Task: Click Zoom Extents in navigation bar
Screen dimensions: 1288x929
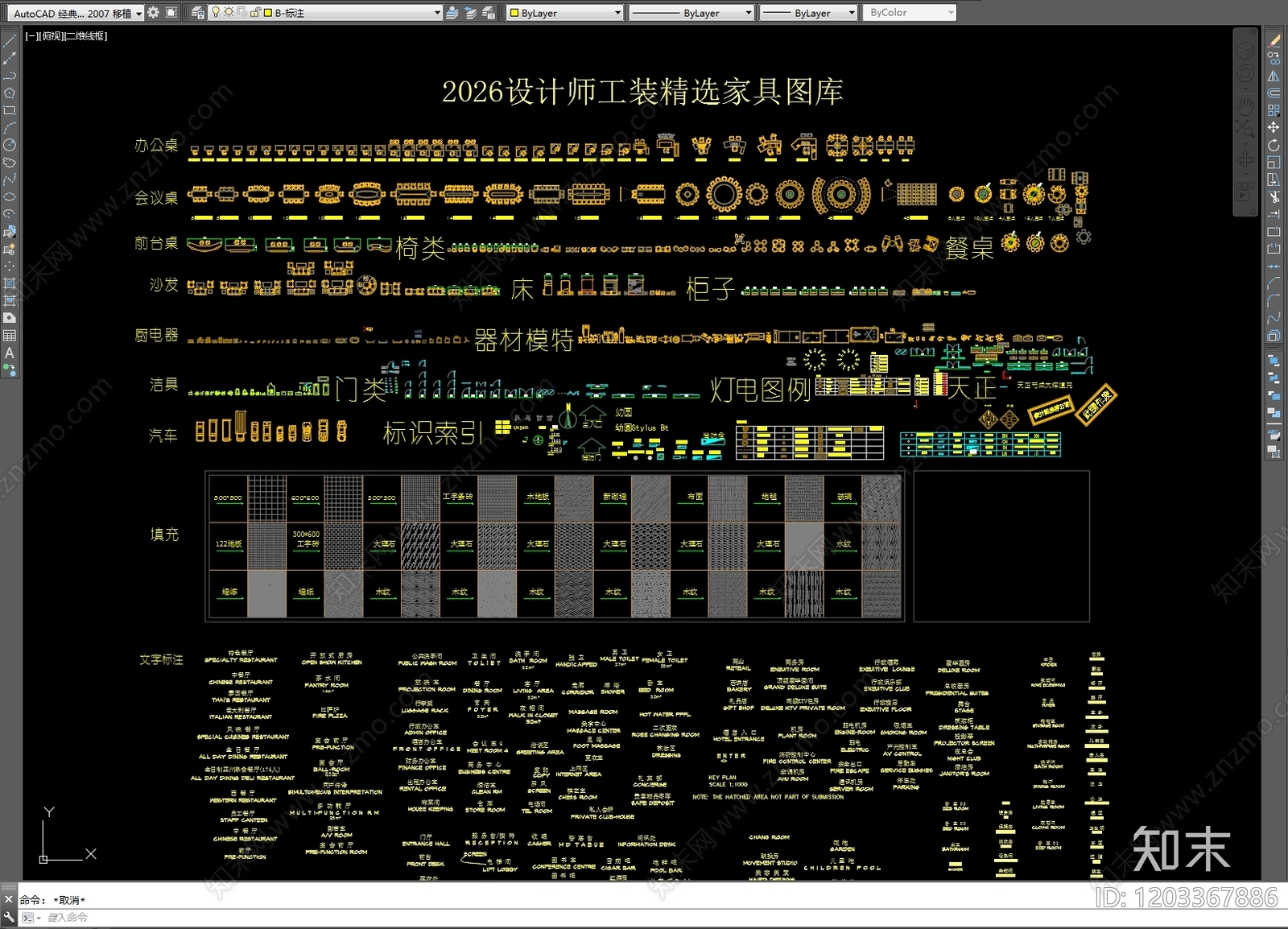Action: [x=1245, y=130]
